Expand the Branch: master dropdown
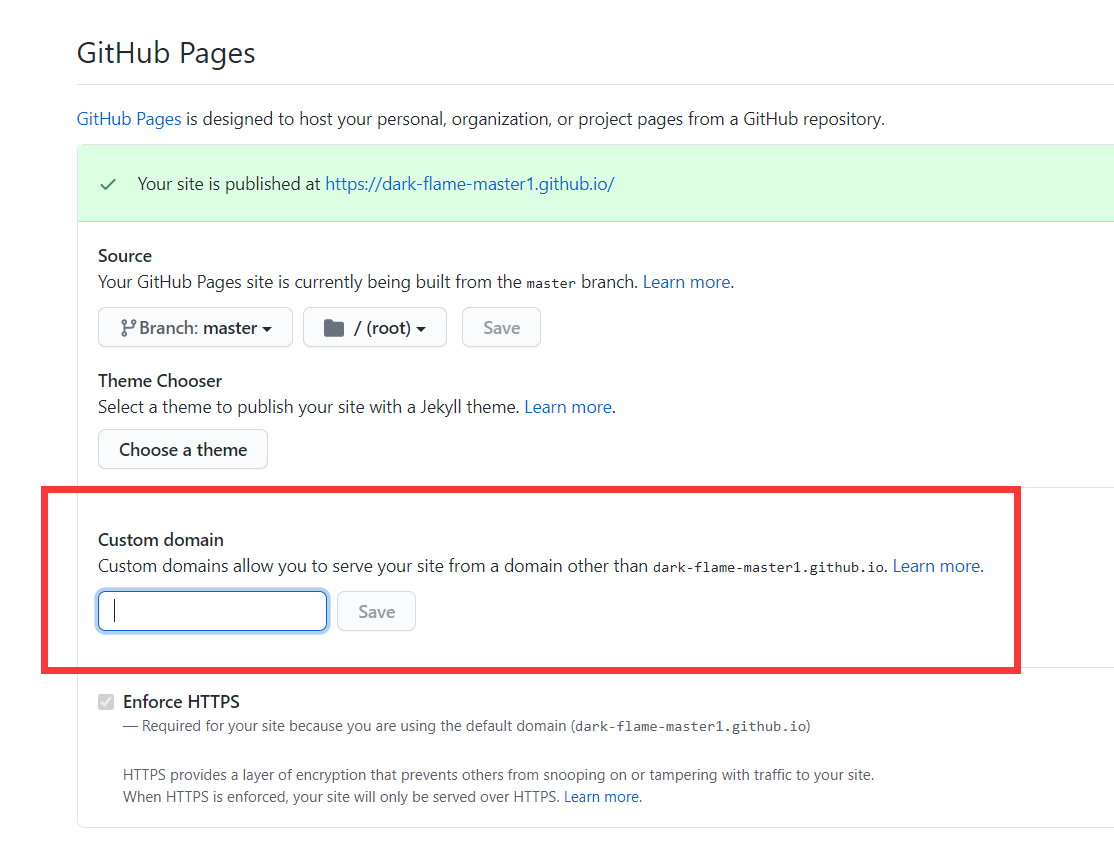The height and width of the screenshot is (864, 1114). pyautogui.click(x=195, y=328)
